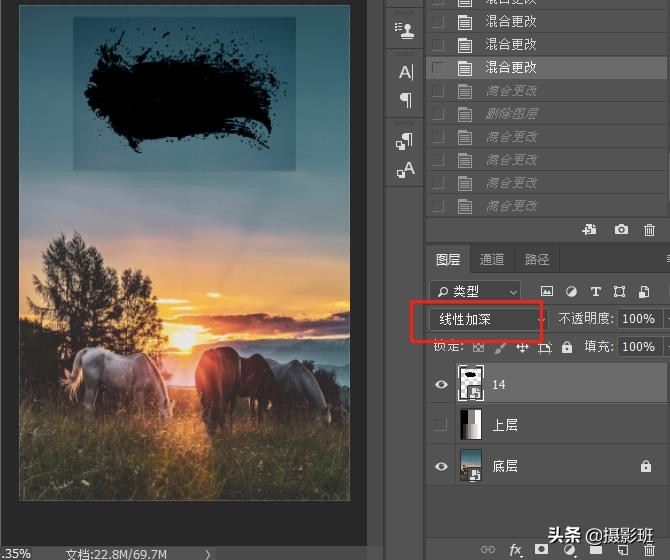Viewport: 670px width, 560px height.
Task: Expand the 不透明度 opacity value dropdown
Action: click(x=664, y=319)
